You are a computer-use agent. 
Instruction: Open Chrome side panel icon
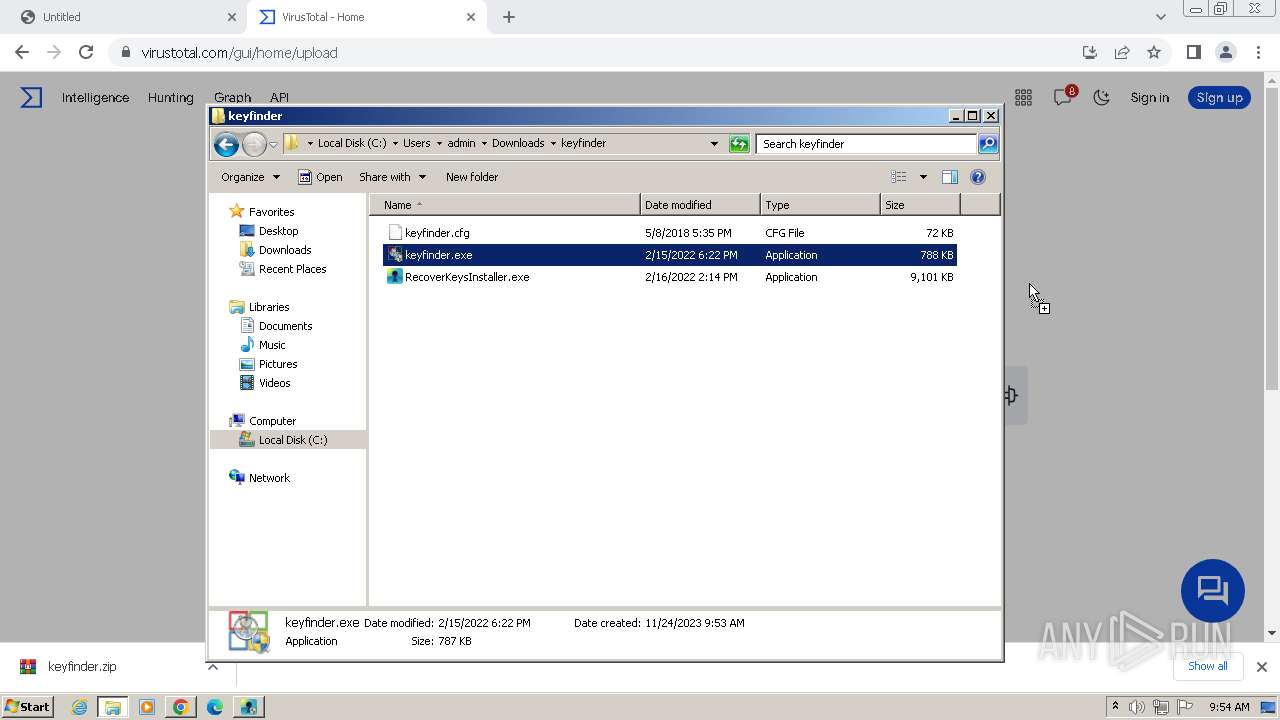(x=1193, y=53)
